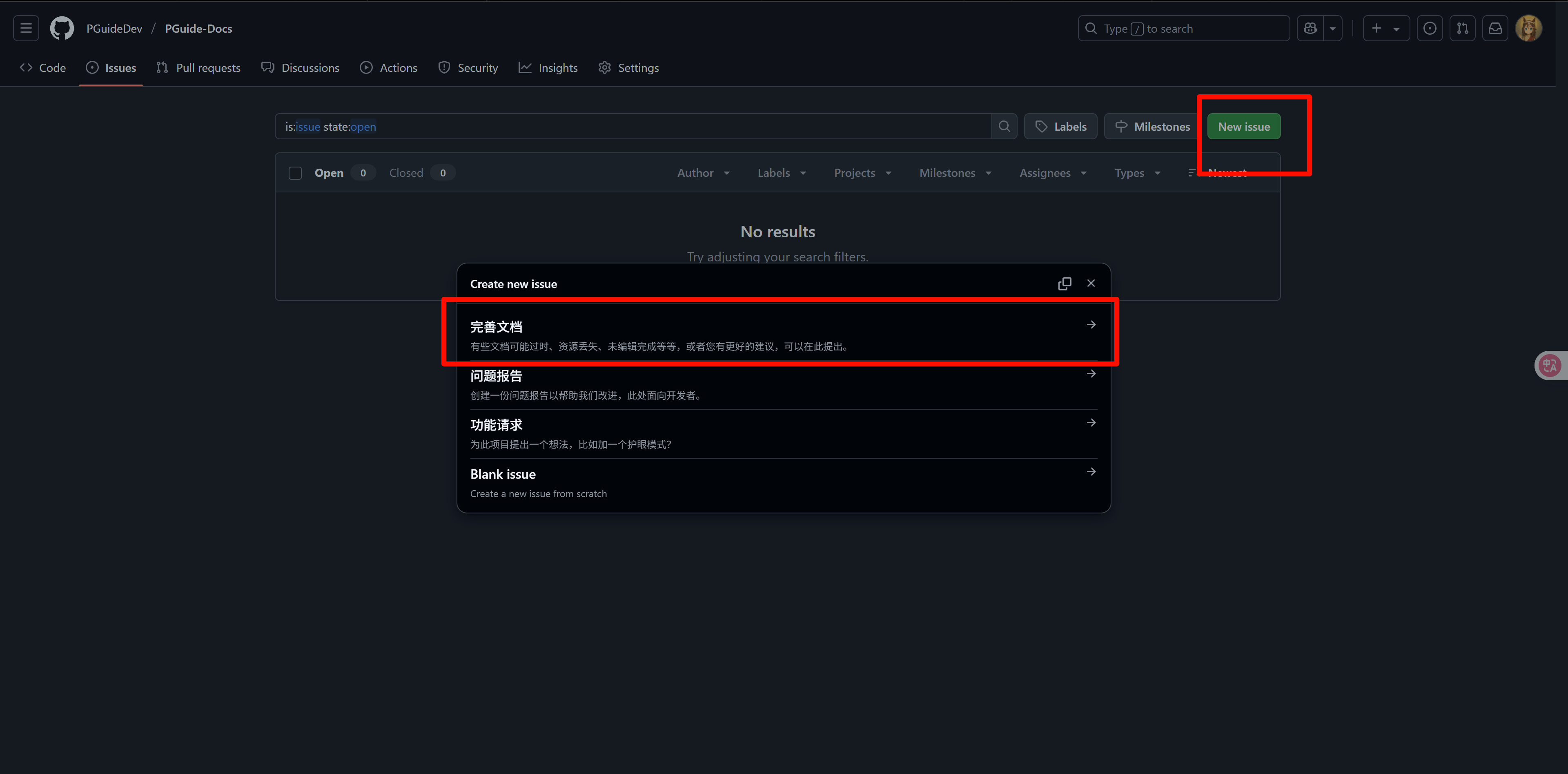This screenshot has width=1568, height=774.
Task: Click the green New issue button
Action: tap(1243, 127)
